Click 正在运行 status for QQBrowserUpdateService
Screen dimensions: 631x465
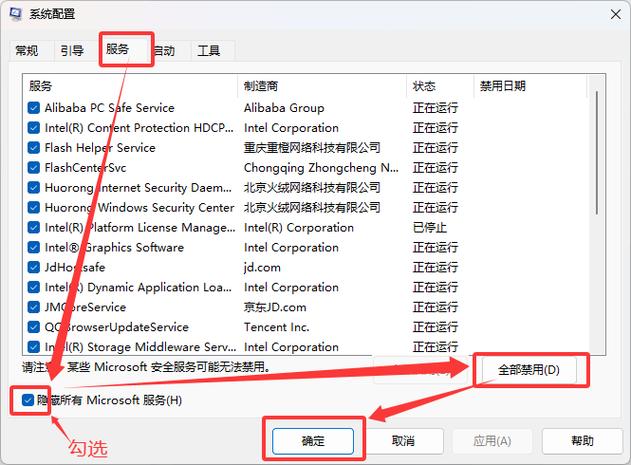(x=435, y=327)
